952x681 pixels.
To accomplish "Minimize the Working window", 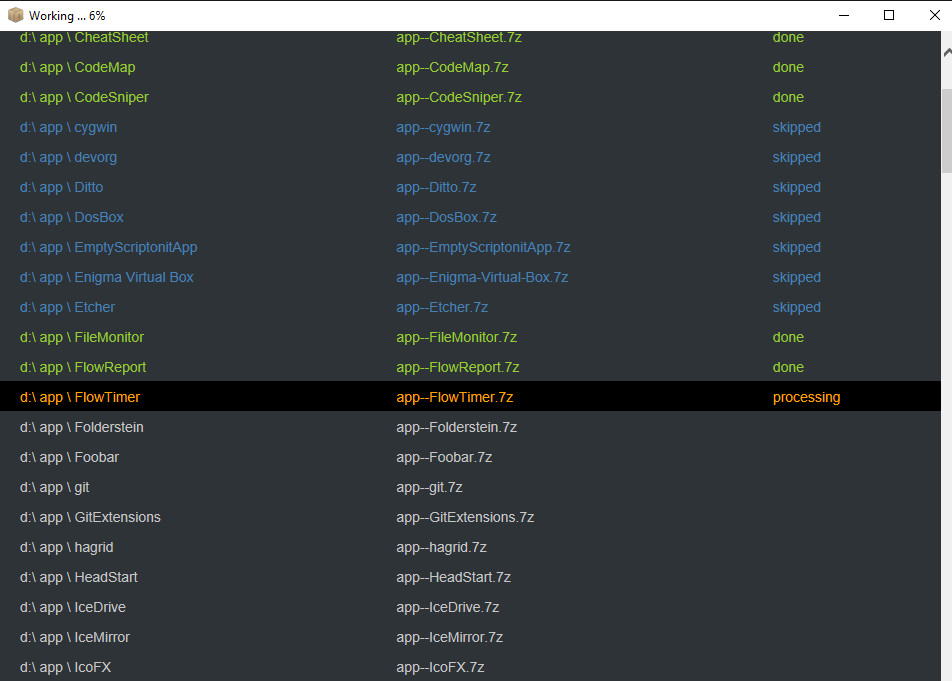I will pos(844,15).
